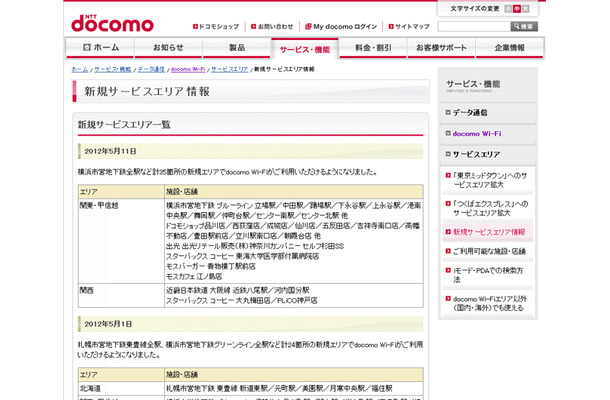This screenshot has width=610, height=400.
Task: Click the red arrow beside iモード・PDAでの検索方法
Action: point(448,270)
